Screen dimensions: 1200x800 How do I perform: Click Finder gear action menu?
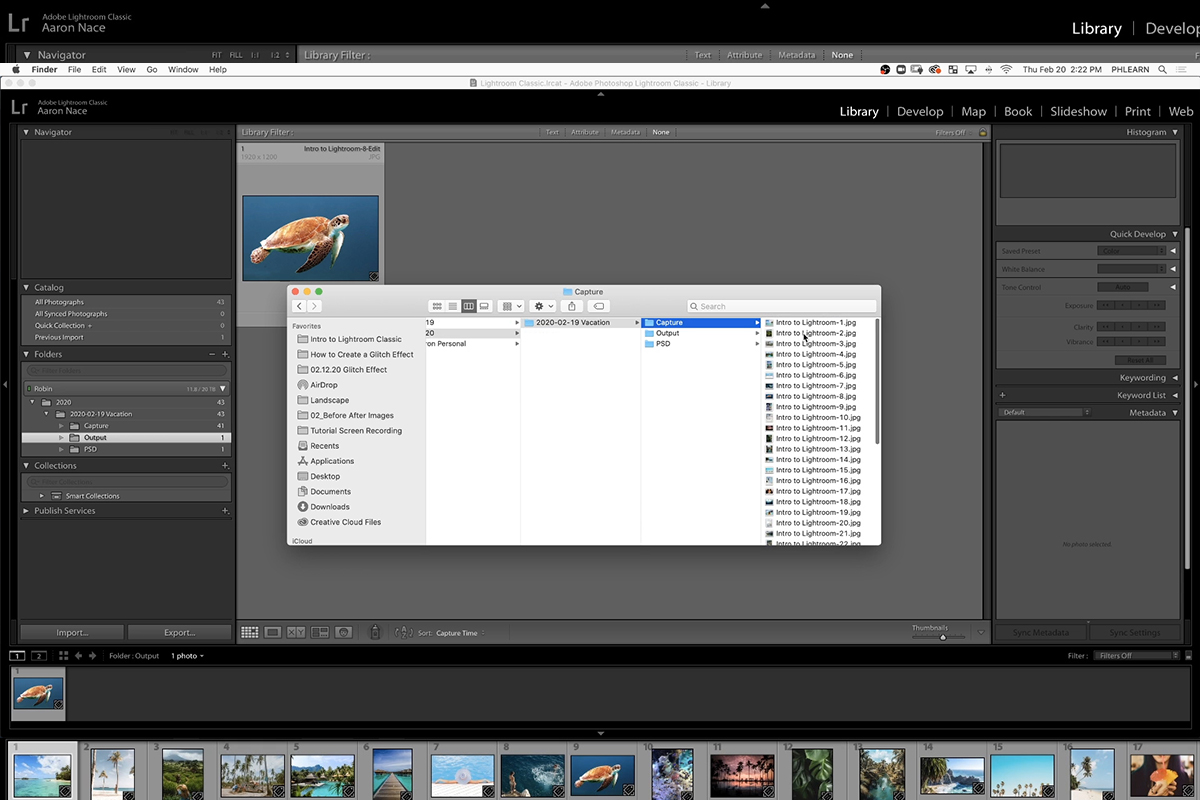click(x=543, y=306)
